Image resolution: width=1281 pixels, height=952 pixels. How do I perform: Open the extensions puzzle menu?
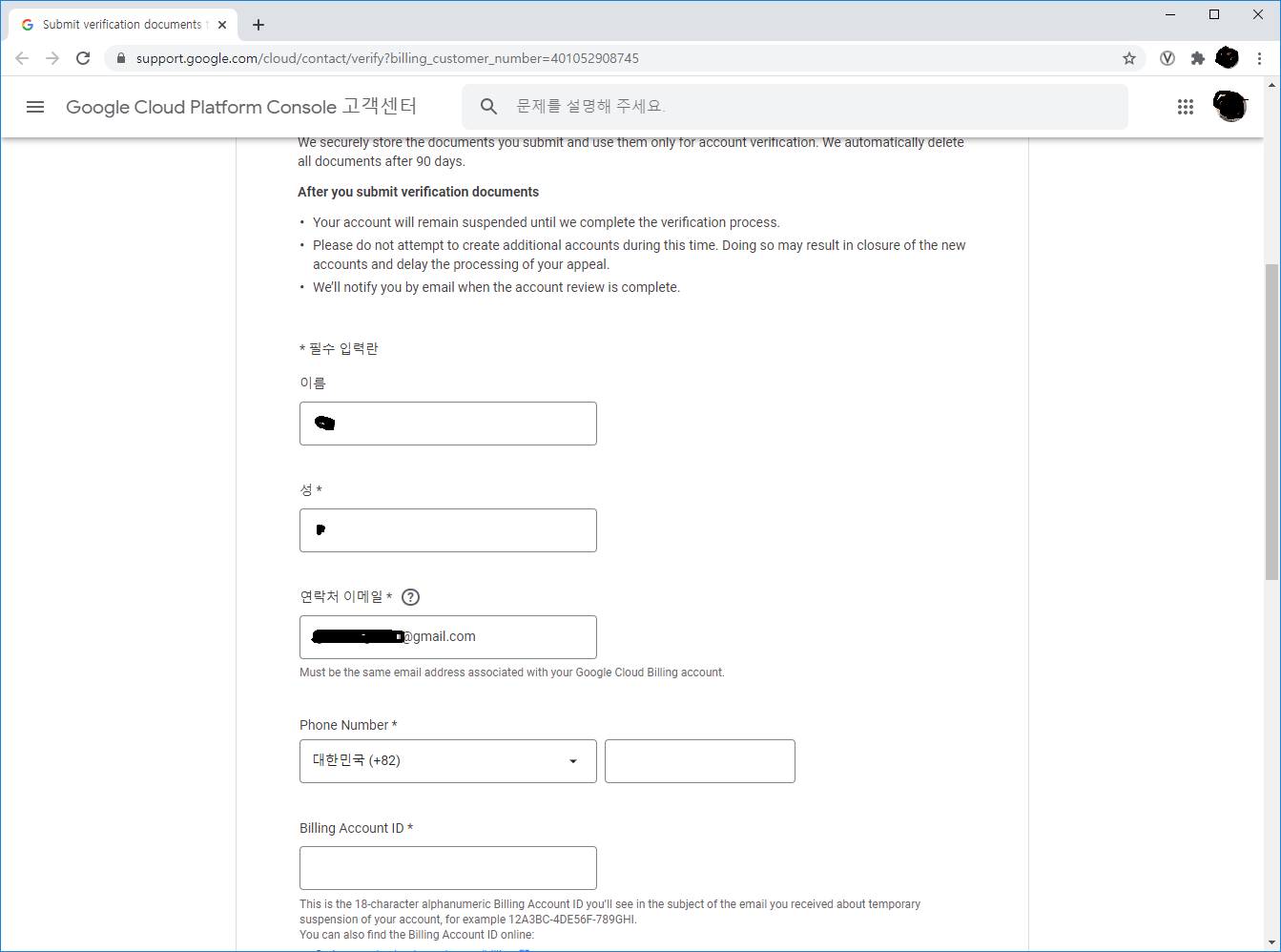[1198, 58]
